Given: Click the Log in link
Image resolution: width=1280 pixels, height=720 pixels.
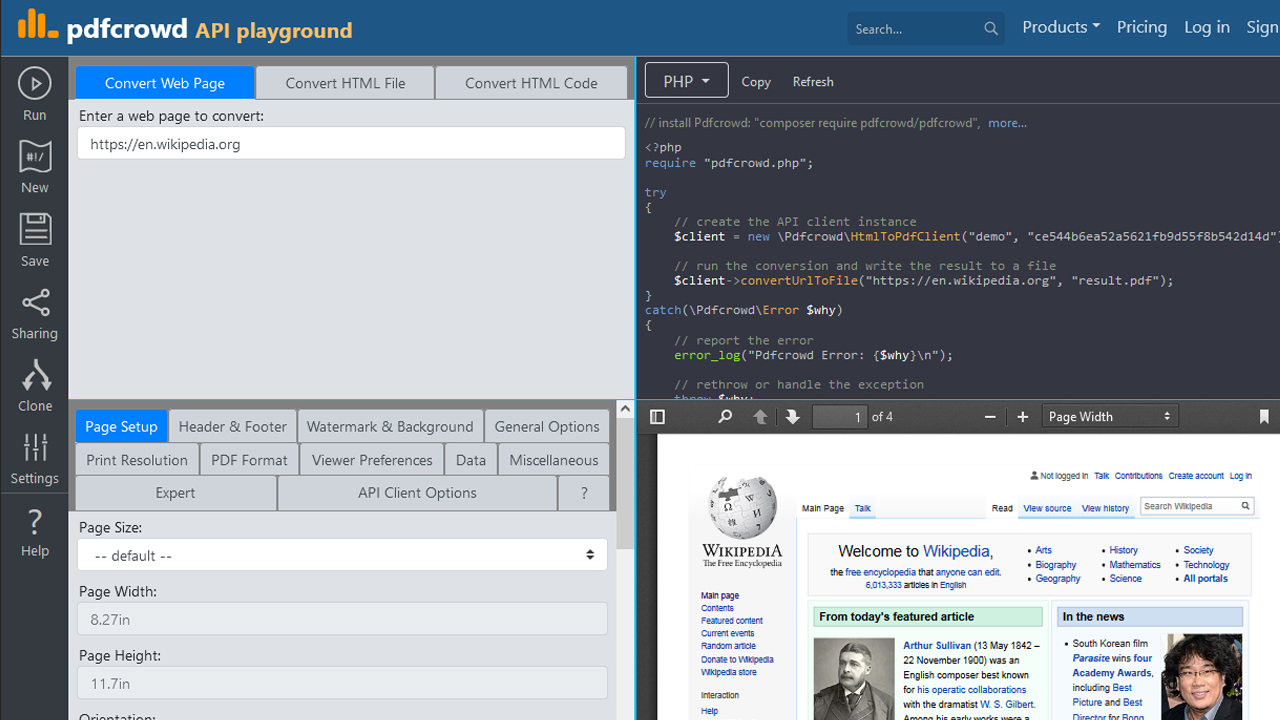Looking at the screenshot, I should tap(1207, 27).
